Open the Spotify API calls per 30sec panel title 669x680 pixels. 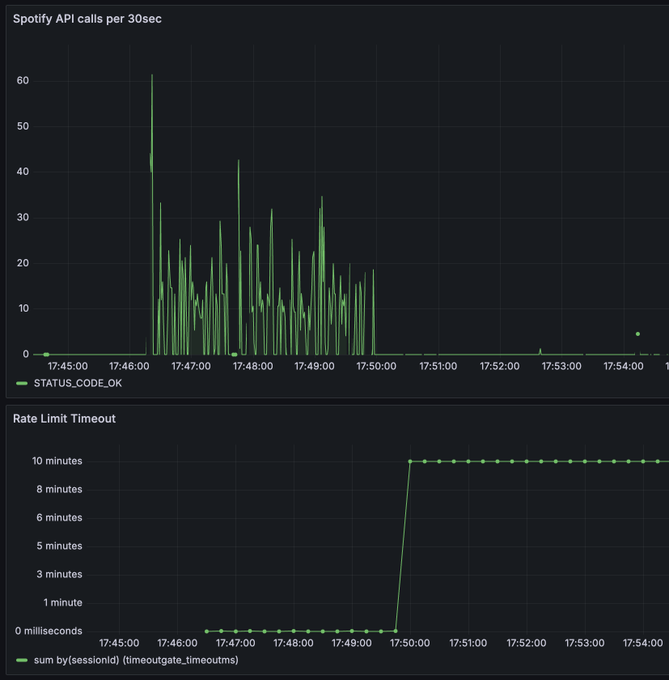tap(87, 19)
